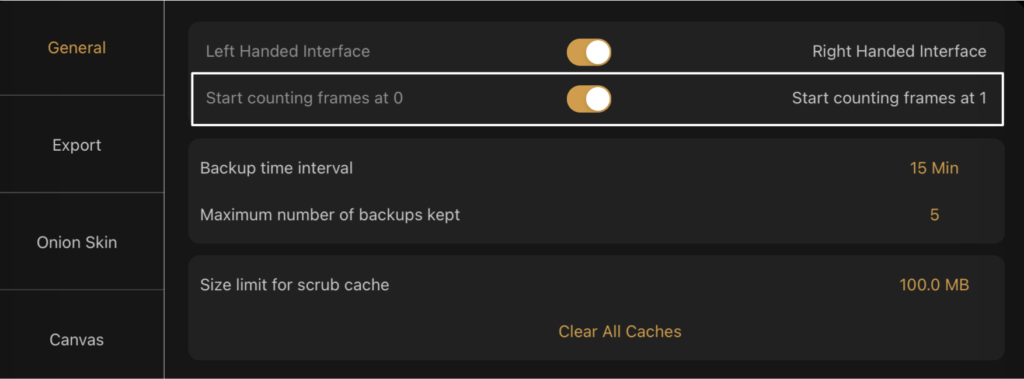Select the Backup time interval row label
Viewport: 1024px width, 379px height.
[276, 168]
